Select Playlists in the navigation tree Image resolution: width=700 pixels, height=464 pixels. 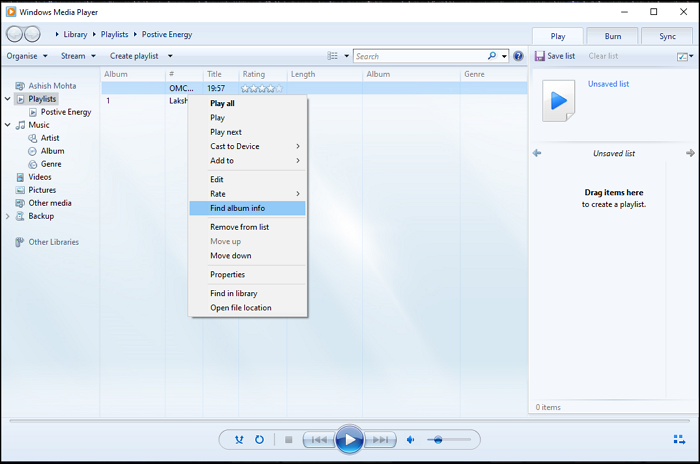(x=42, y=99)
